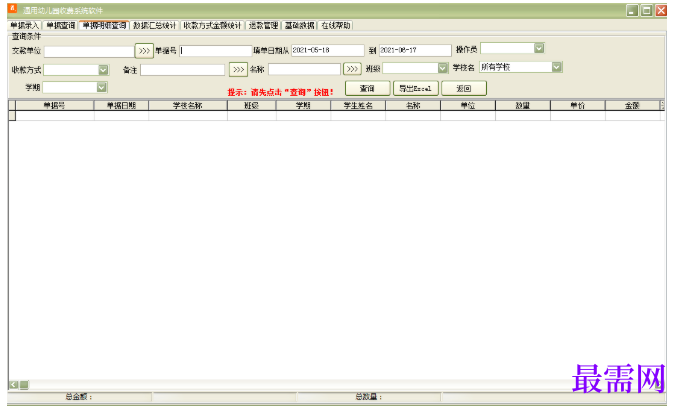The image size is (684, 410).
Task: Expand the 收款方式 dropdown
Action: [x=103, y=70]
